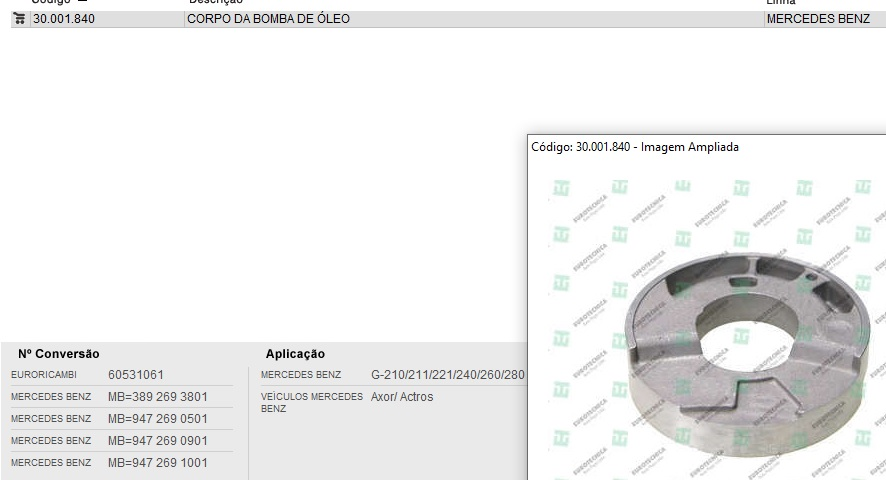Select the product code cell 30.001.840

(x=64, y=19)
